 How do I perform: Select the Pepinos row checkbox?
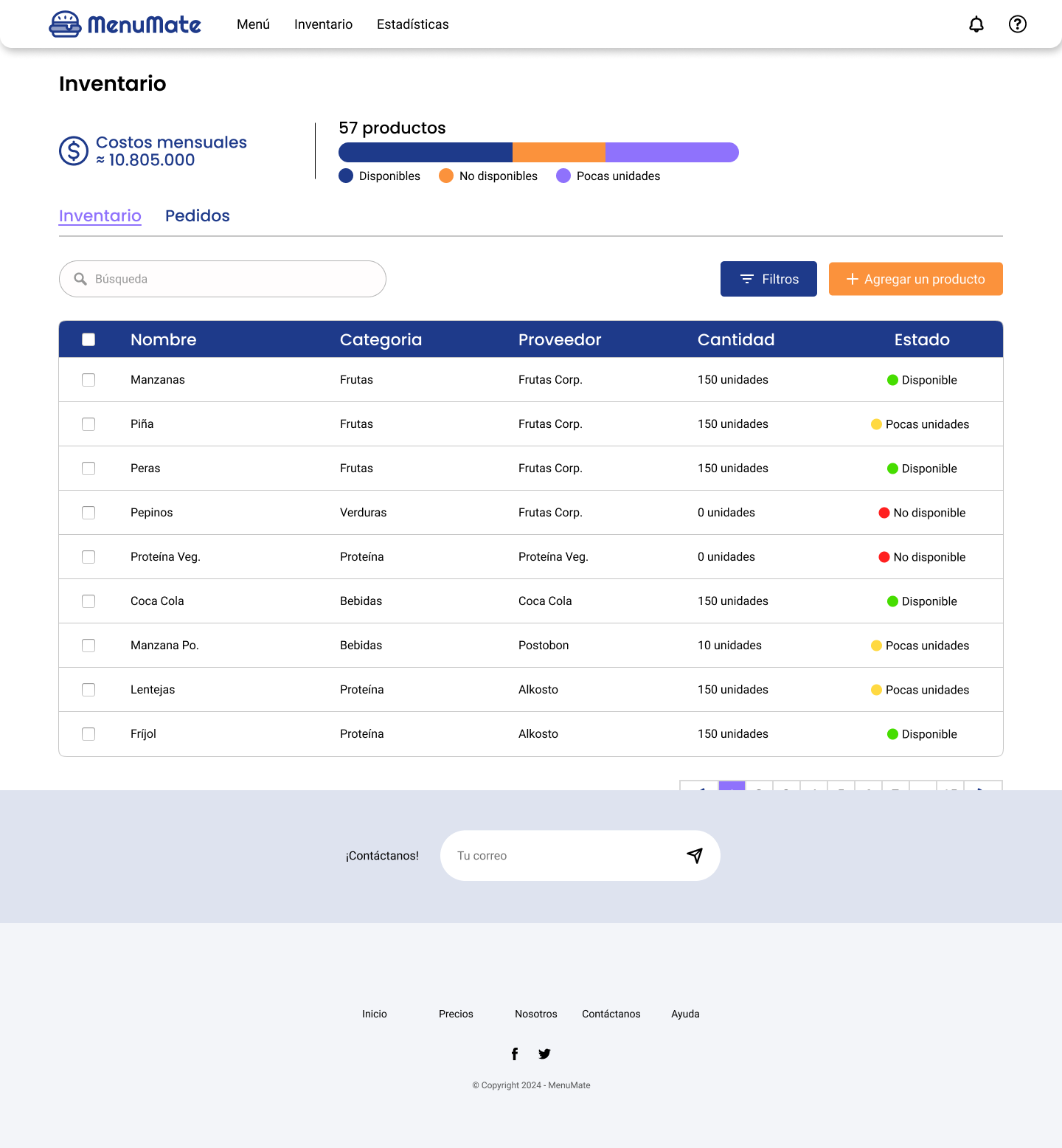(x=88, y=513)
